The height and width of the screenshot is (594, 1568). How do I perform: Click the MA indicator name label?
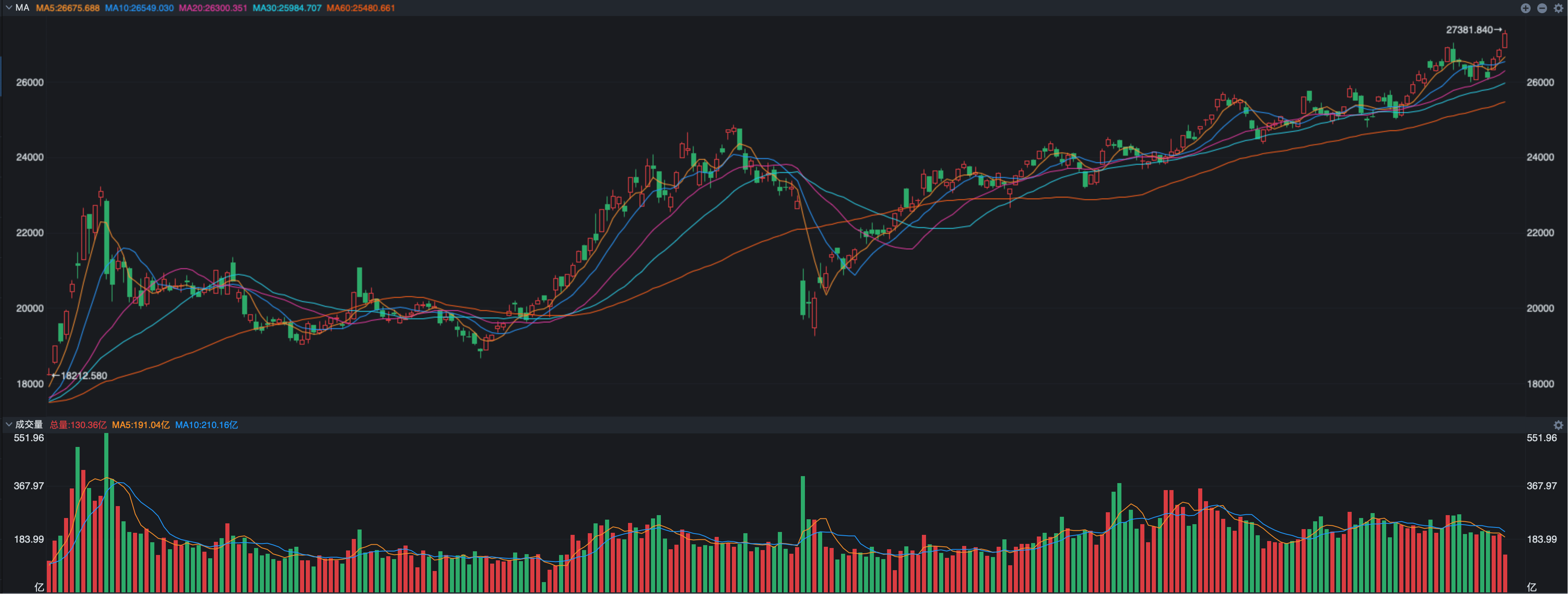[x=23, y=8]
